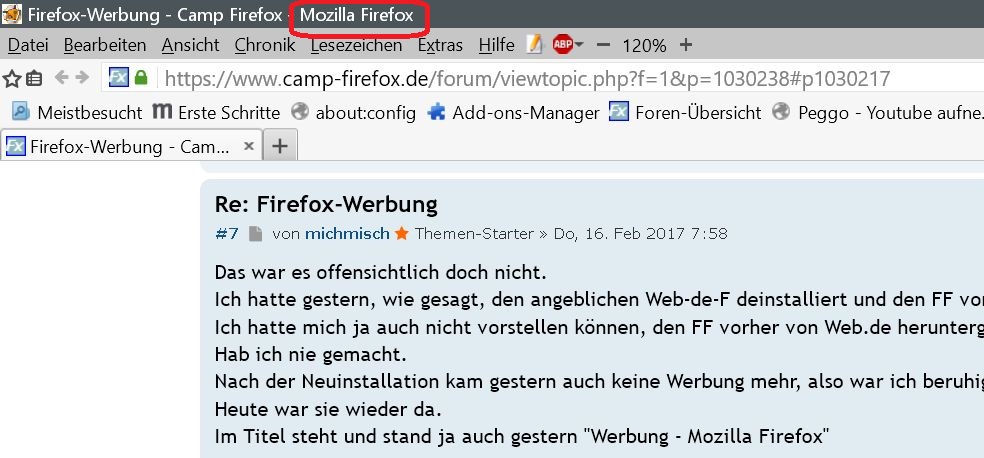Viewport: 984px width, 458px height.
Task: Go forward with the right arrow
Action: 82,77
